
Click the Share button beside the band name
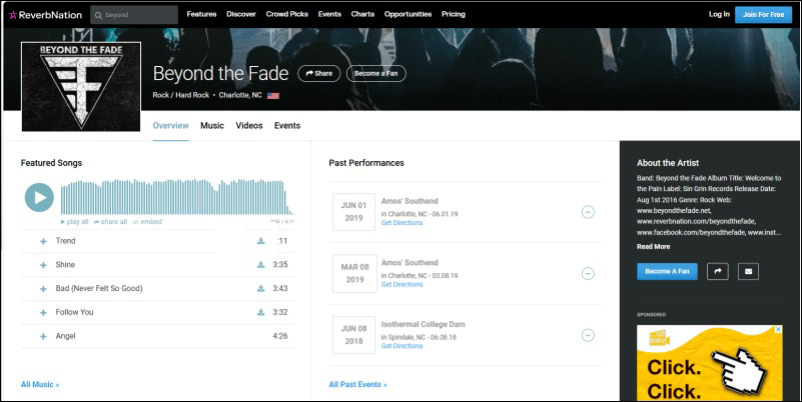tap(319, 74)
